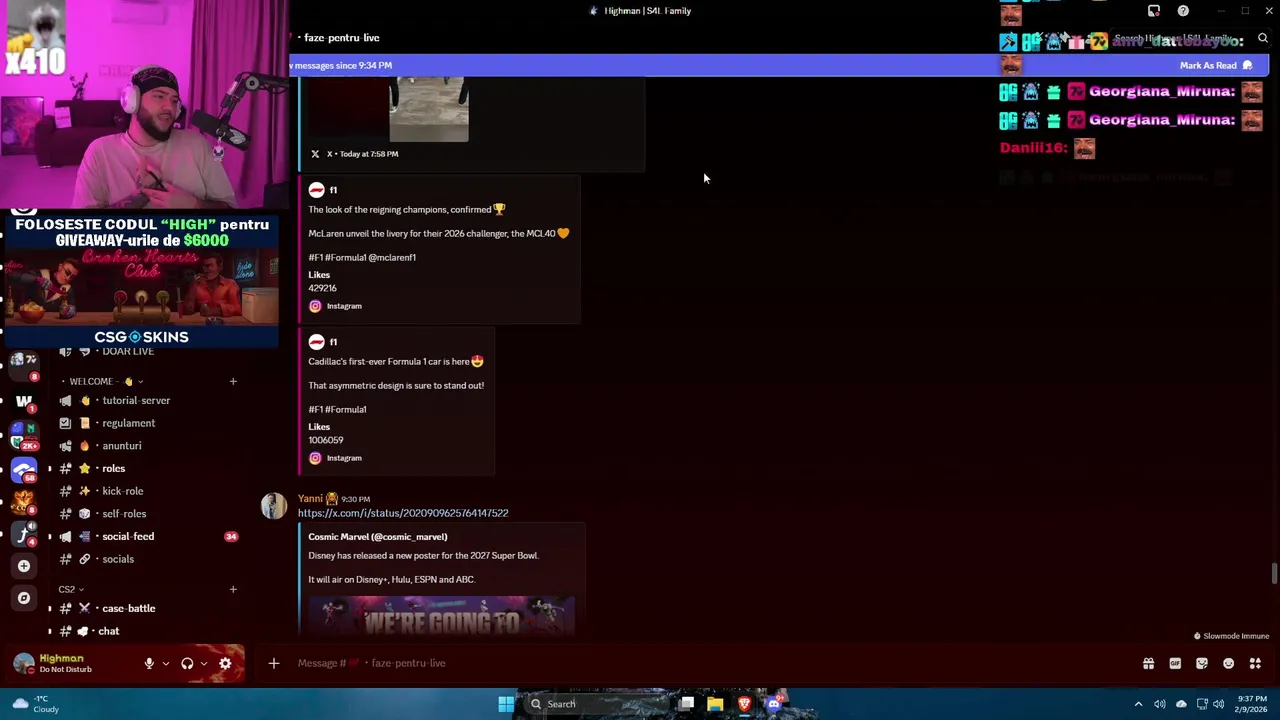Toggle microphone mute
Viewport: 1280px width, 720px height.
[x=149, y=663]
